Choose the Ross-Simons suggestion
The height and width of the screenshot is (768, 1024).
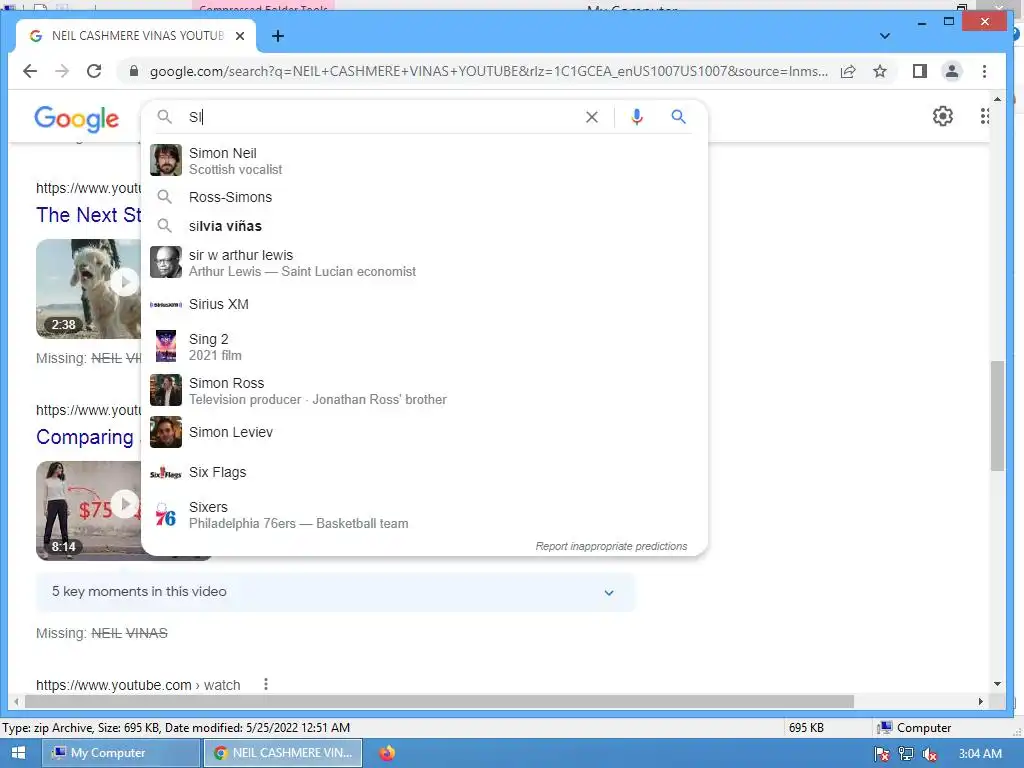coord(424,197)
